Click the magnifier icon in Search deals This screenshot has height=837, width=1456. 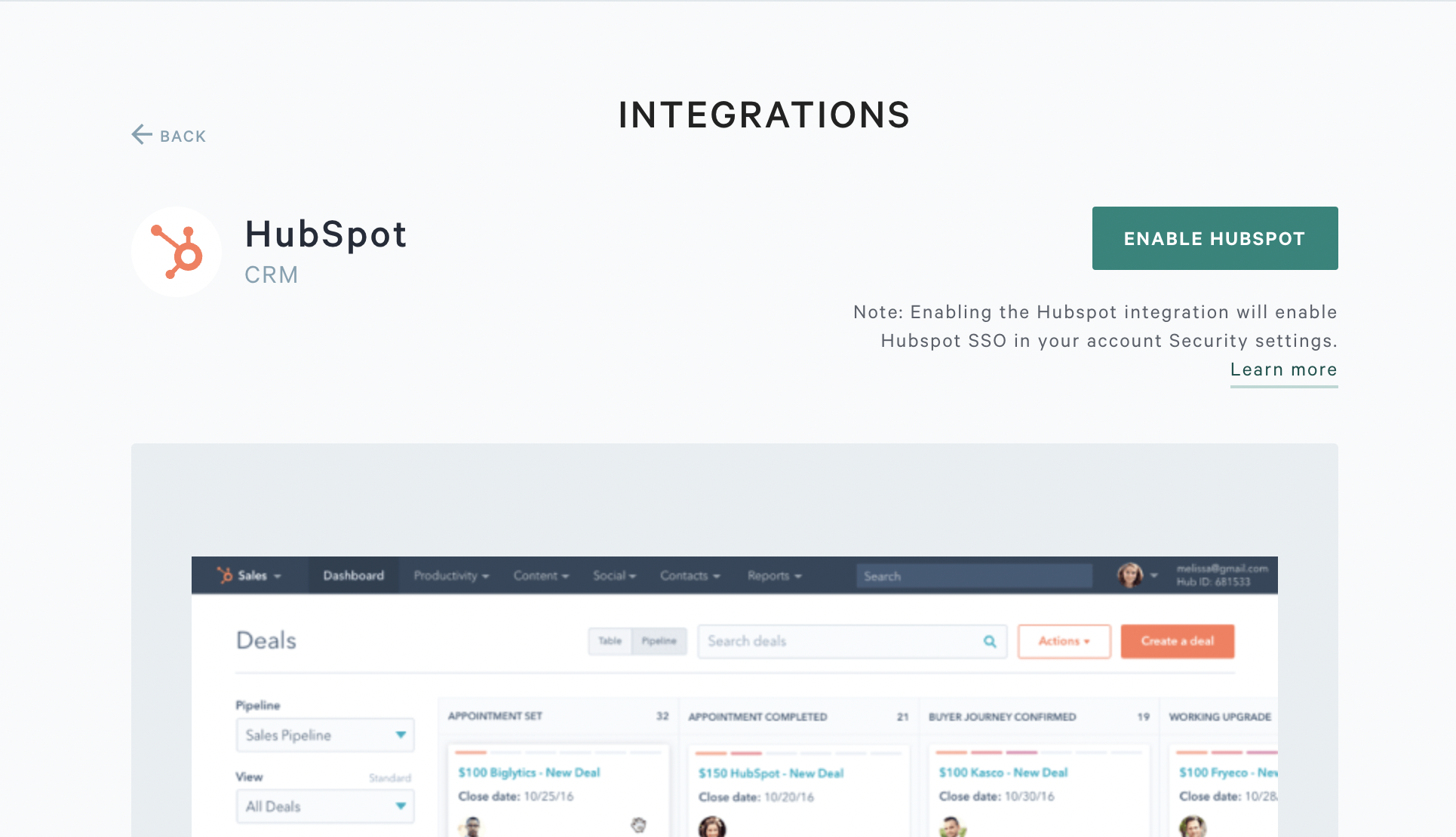[x=990, y=642]
